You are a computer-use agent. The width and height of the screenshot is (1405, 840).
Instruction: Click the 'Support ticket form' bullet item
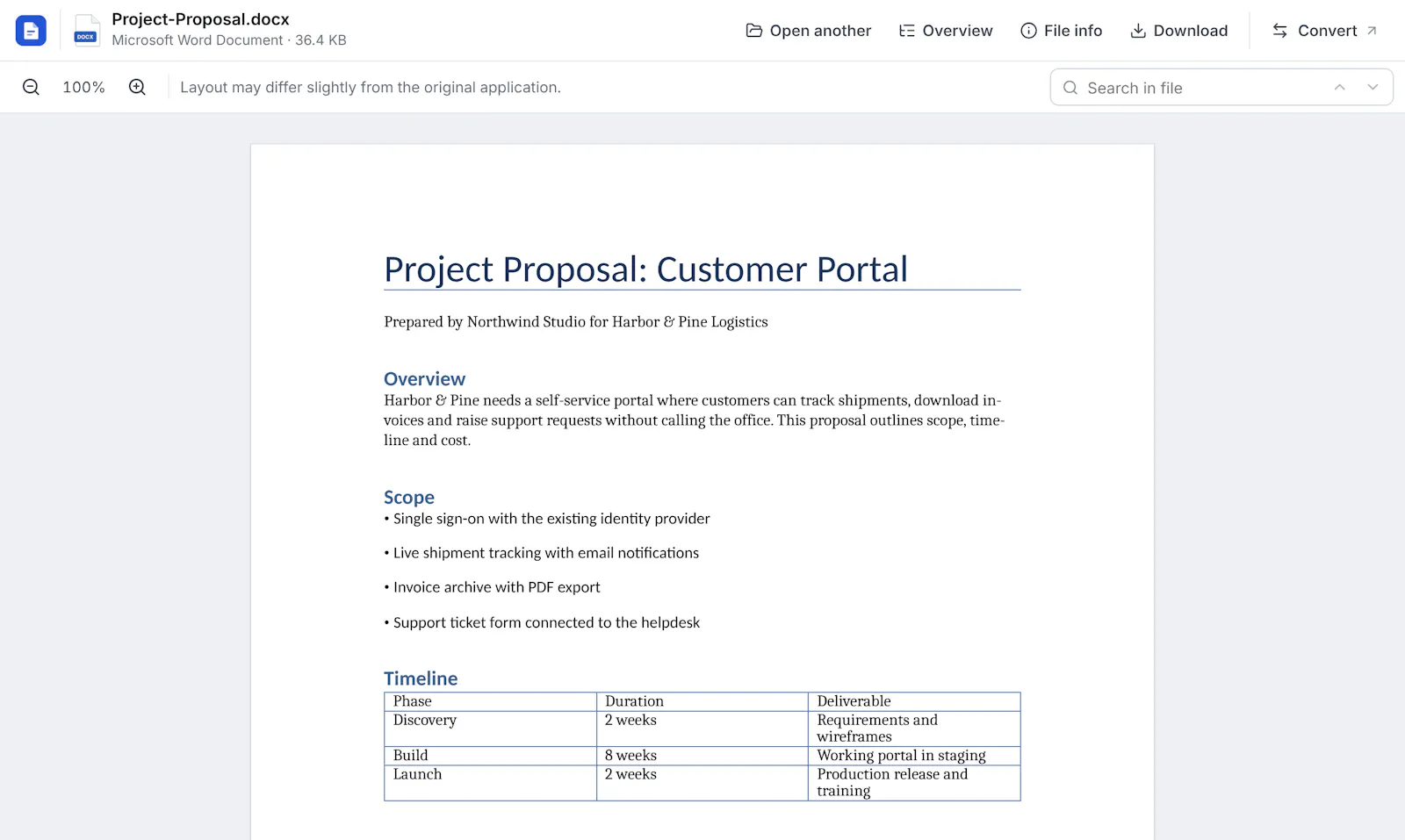542,622
